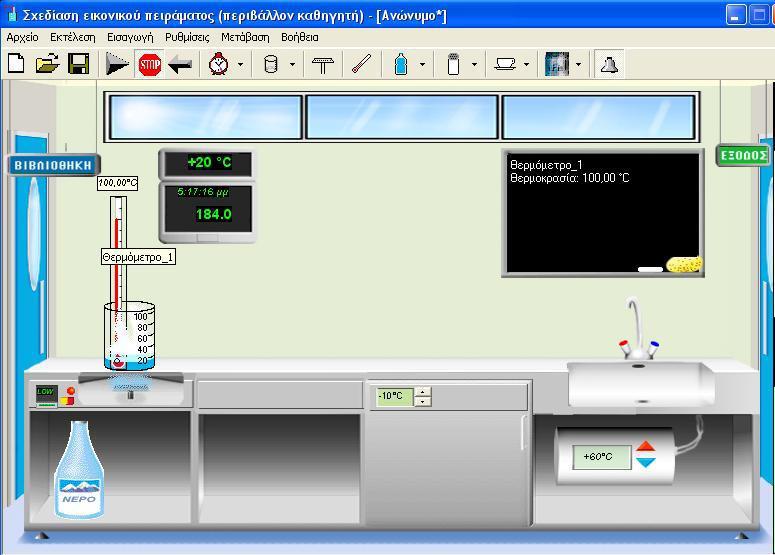Screen dimensions: 775x555
Task: Open an existing experiment file
Action: [47, 64]
